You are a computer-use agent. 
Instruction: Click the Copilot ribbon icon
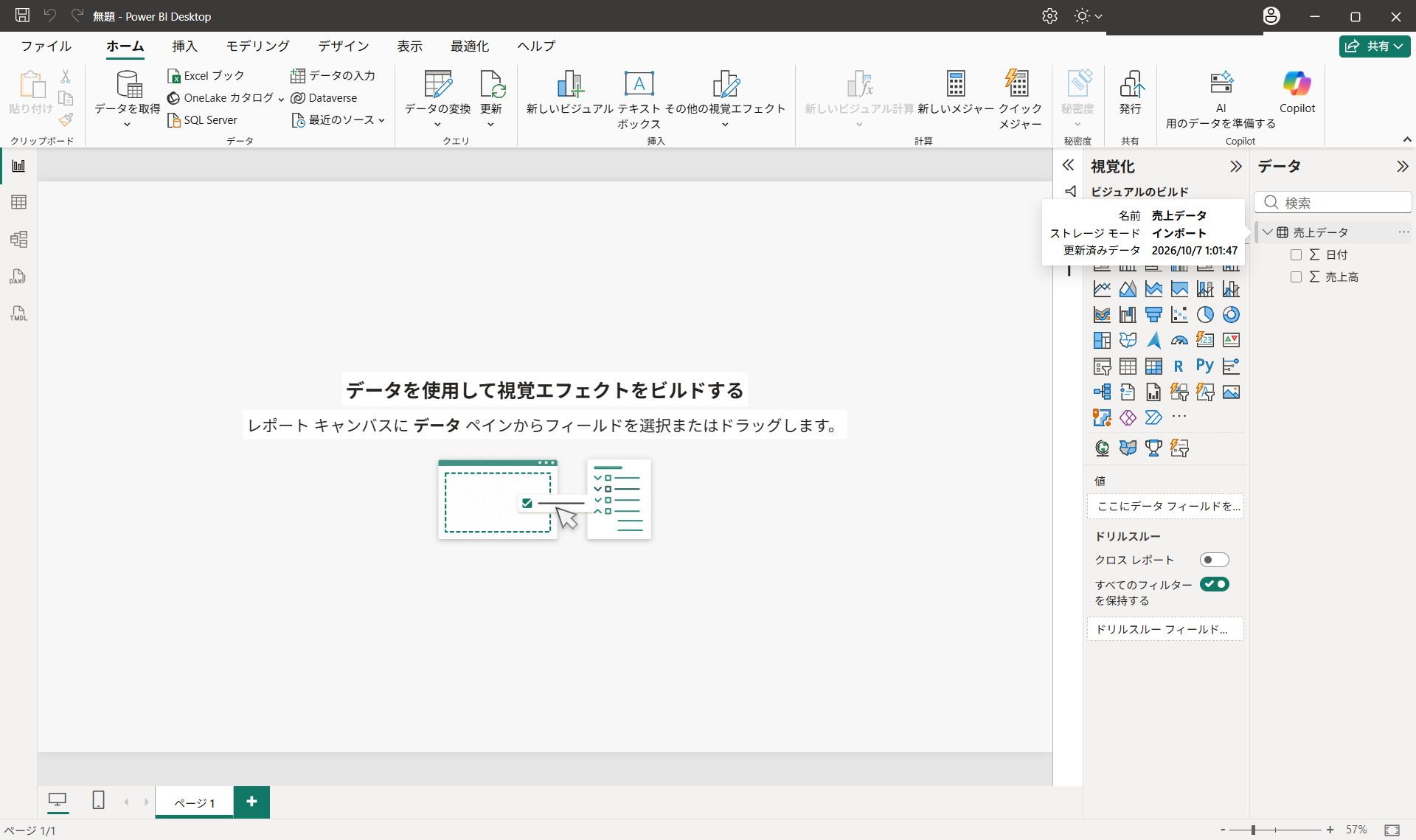click(x=1297, y=93)
